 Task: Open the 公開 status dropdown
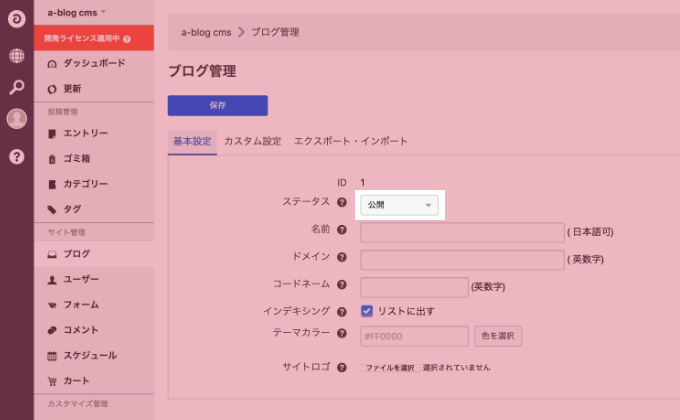[399, 205]
